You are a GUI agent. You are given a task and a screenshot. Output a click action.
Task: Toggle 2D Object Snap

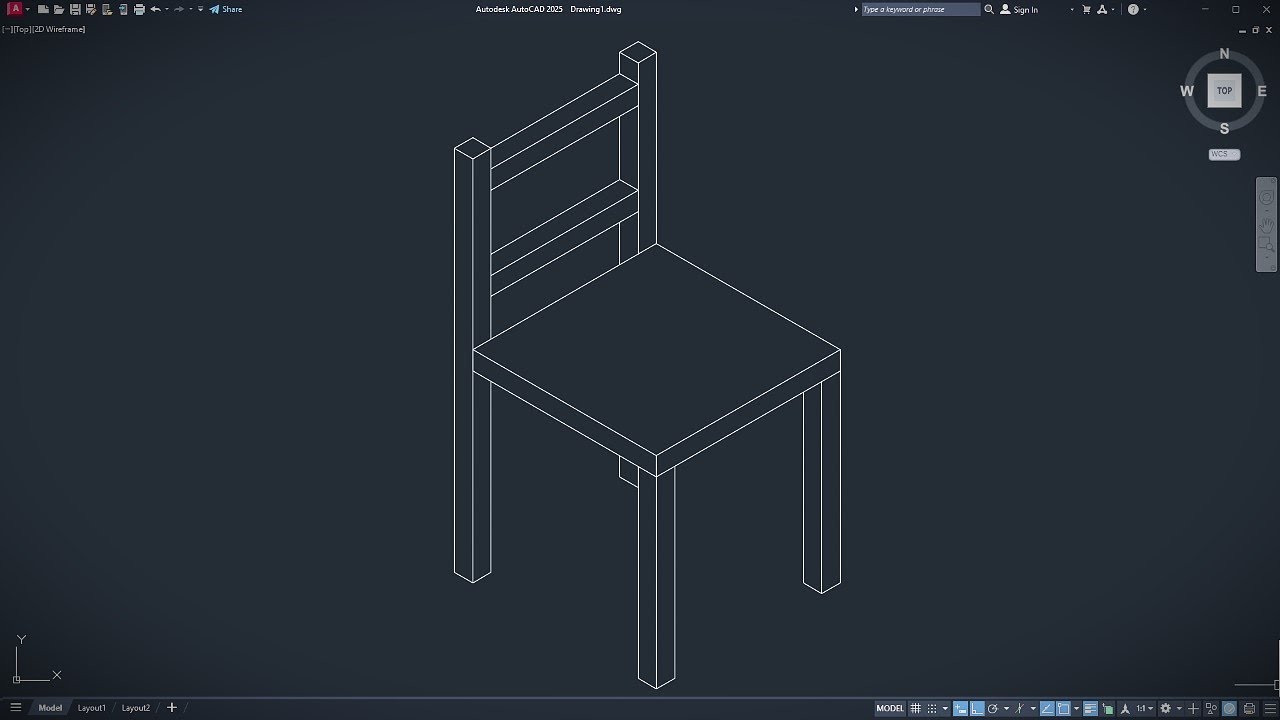click(1063, 708)
